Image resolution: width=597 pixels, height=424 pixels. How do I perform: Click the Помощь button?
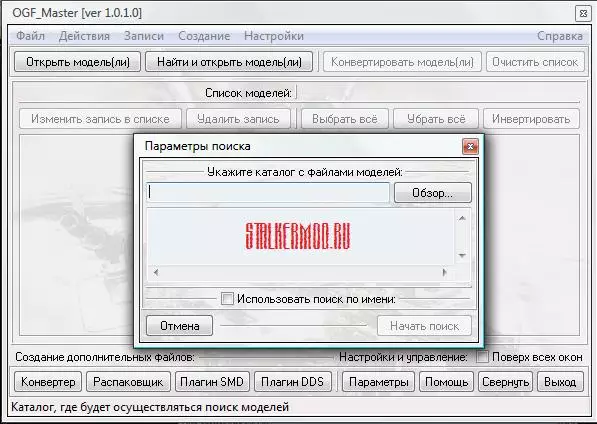446,381
